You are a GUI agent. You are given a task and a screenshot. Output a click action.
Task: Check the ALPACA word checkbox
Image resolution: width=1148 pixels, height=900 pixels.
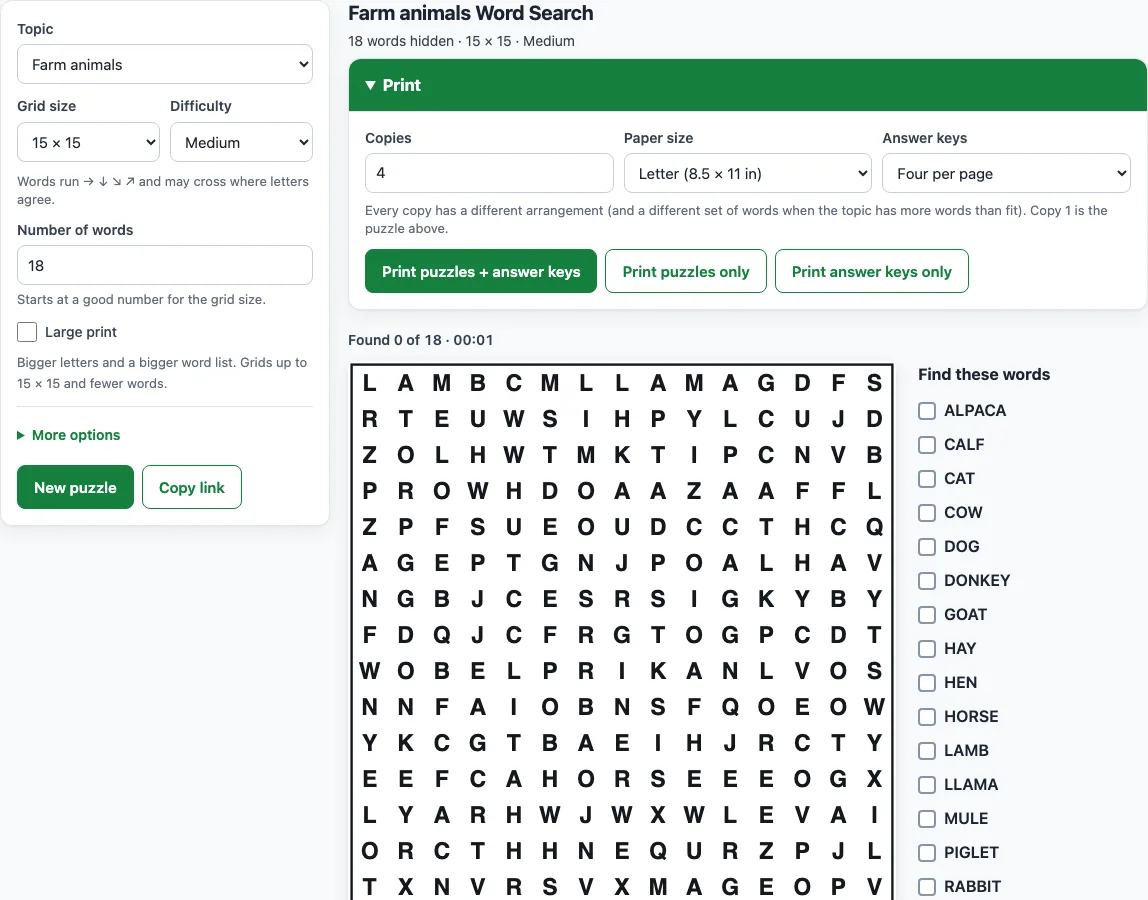pyautogui.click(x=927, y=411)
